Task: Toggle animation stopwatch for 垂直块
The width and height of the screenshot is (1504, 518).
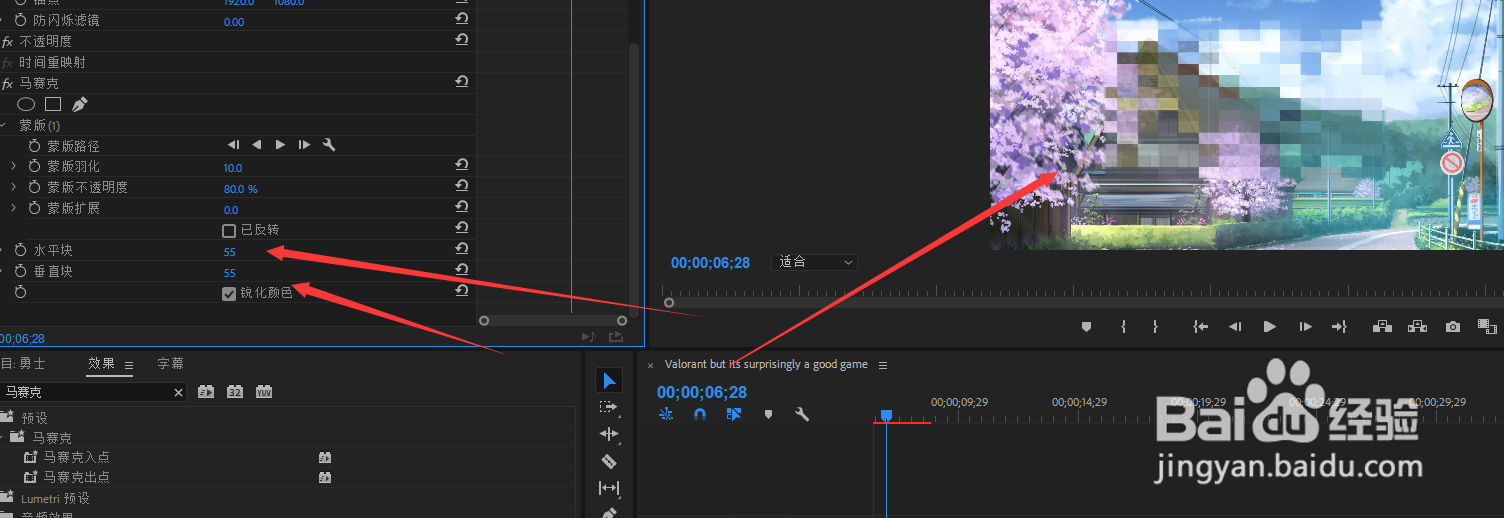Action: 21,271
